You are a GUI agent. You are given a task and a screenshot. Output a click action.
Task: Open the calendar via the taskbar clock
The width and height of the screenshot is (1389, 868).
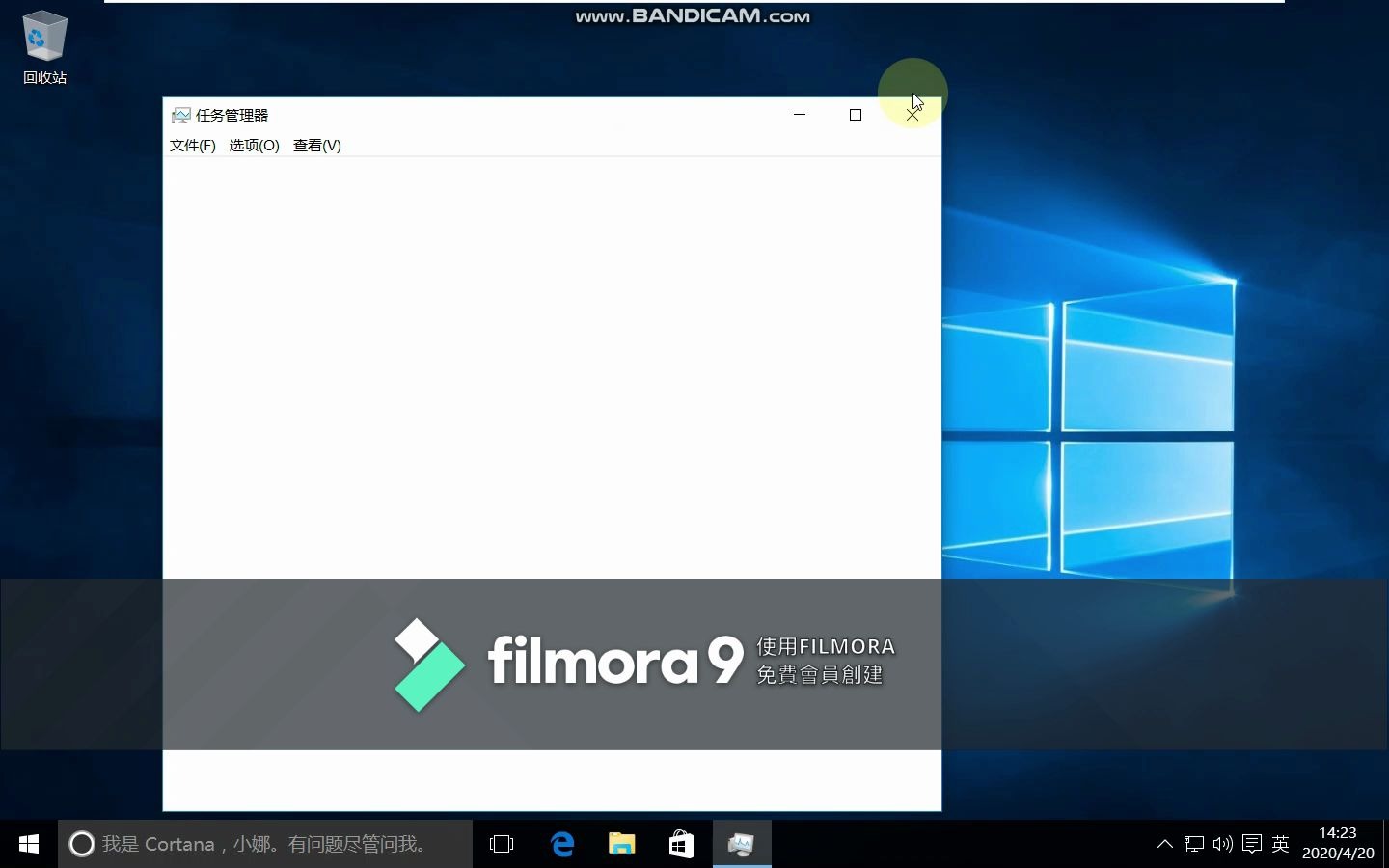1339,844
